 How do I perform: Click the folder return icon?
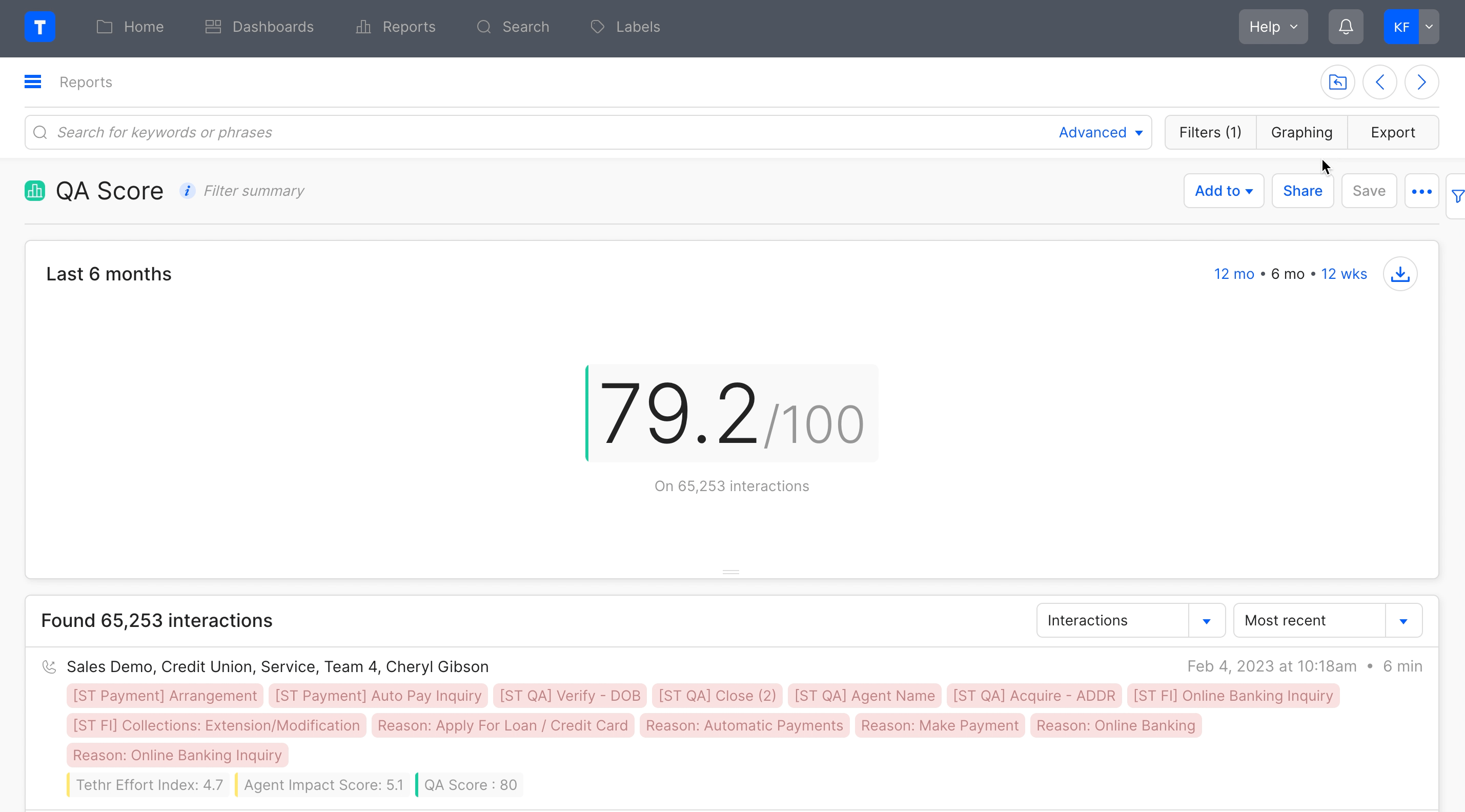[1337, 83]
